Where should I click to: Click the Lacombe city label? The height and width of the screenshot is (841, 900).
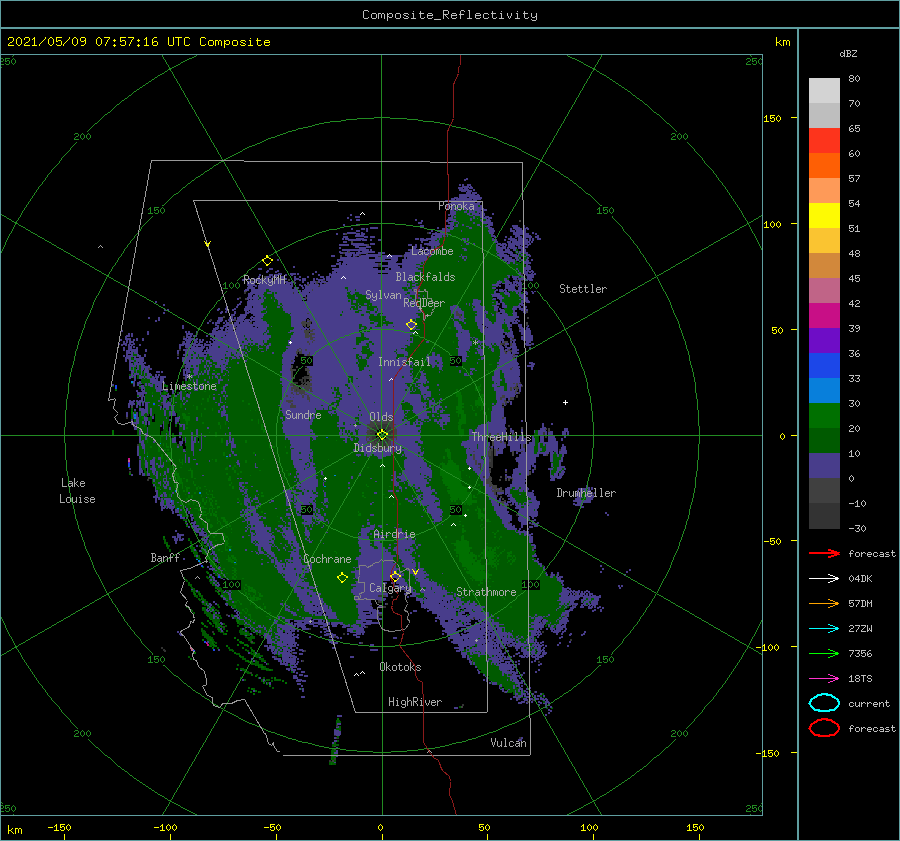coord(432,251)
